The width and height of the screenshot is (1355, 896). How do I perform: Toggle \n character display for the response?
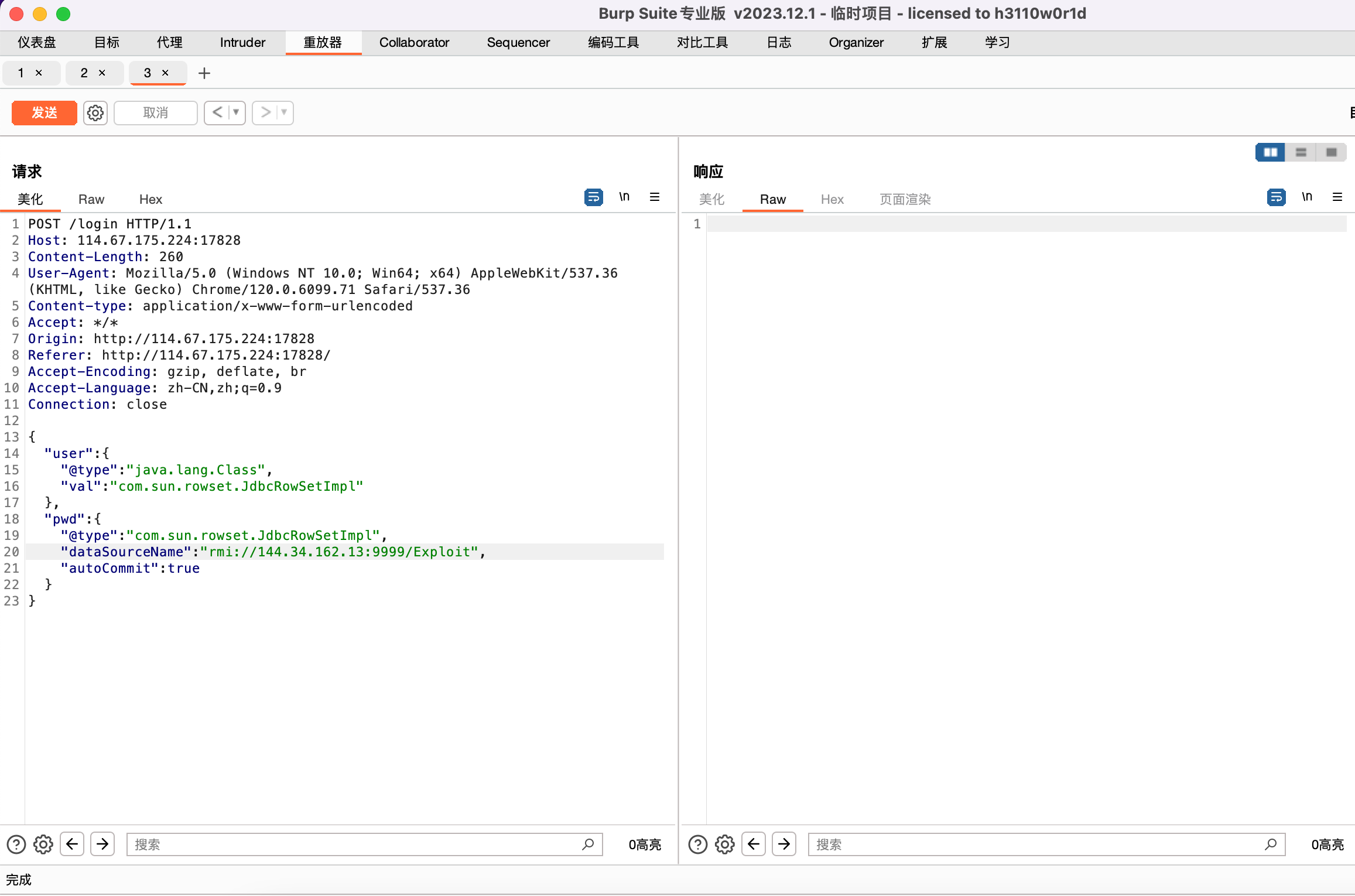1306,197
